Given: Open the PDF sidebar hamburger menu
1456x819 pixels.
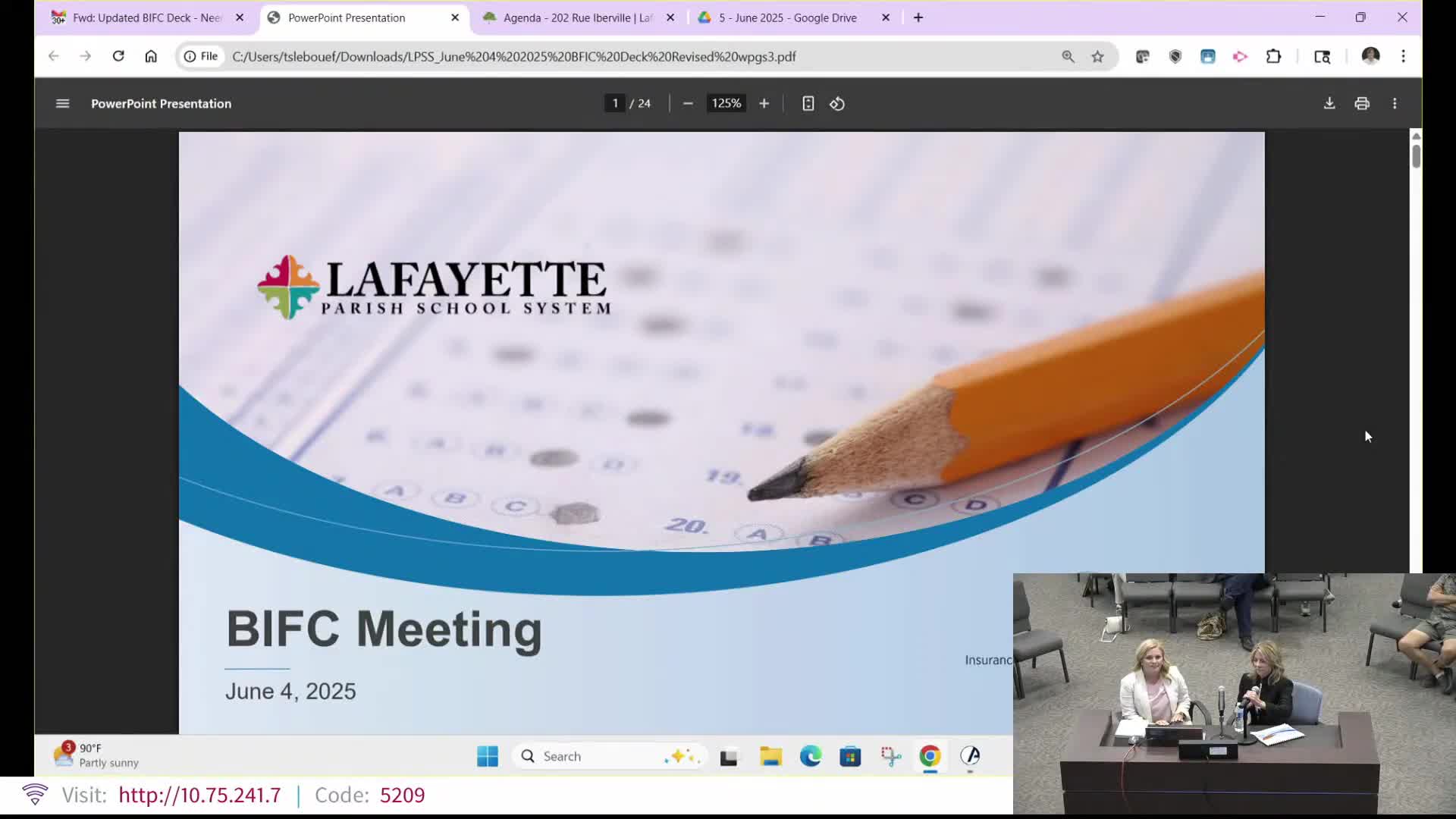Looking at the screenshot, I should pyautogui.click(x=62, y=104).
